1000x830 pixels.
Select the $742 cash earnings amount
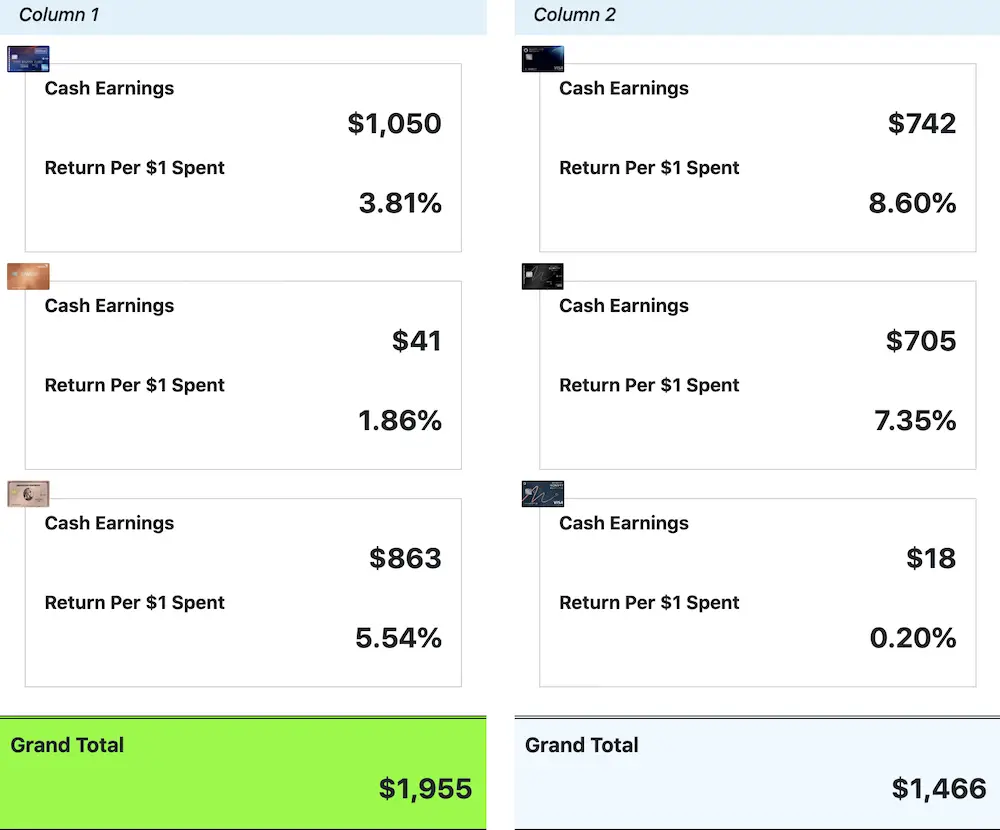[922, 123]
